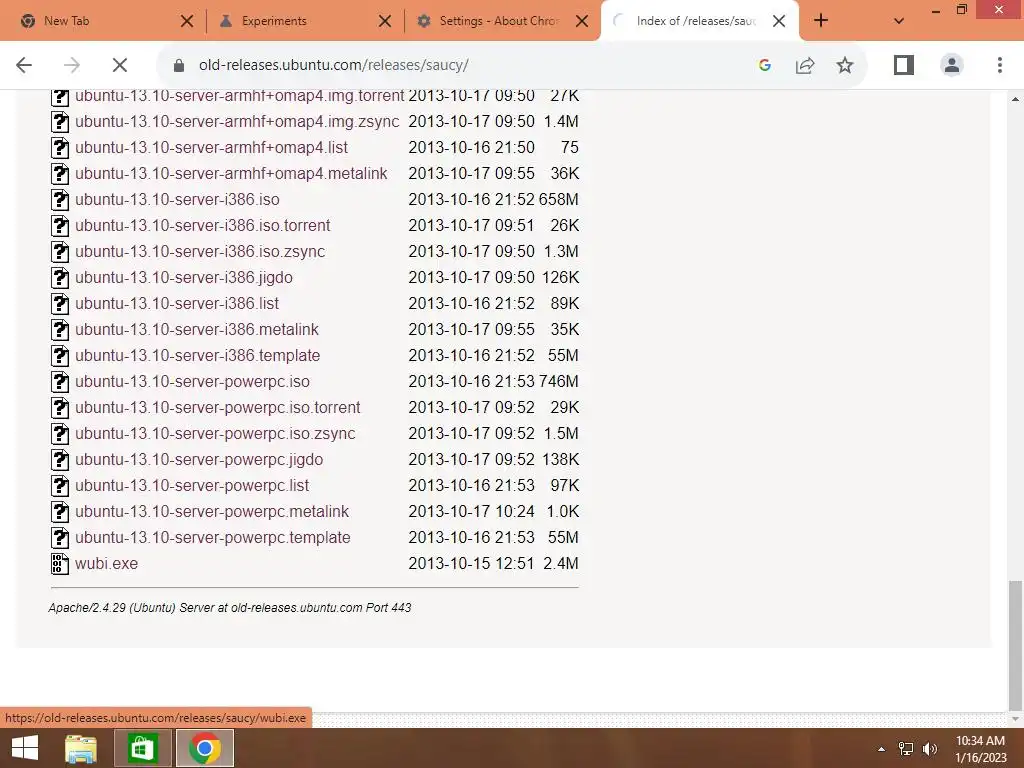Open ubuntu-13.10-server-armhf+omap4.list link
The height and width of the screenshot is (768, 1024).
click(x=211, y=148)
